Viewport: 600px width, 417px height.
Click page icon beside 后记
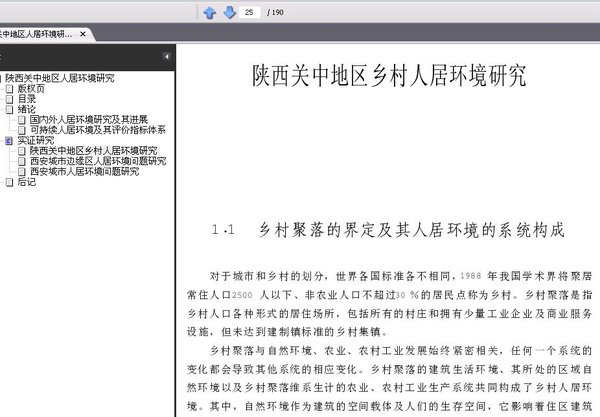[9, 182]
